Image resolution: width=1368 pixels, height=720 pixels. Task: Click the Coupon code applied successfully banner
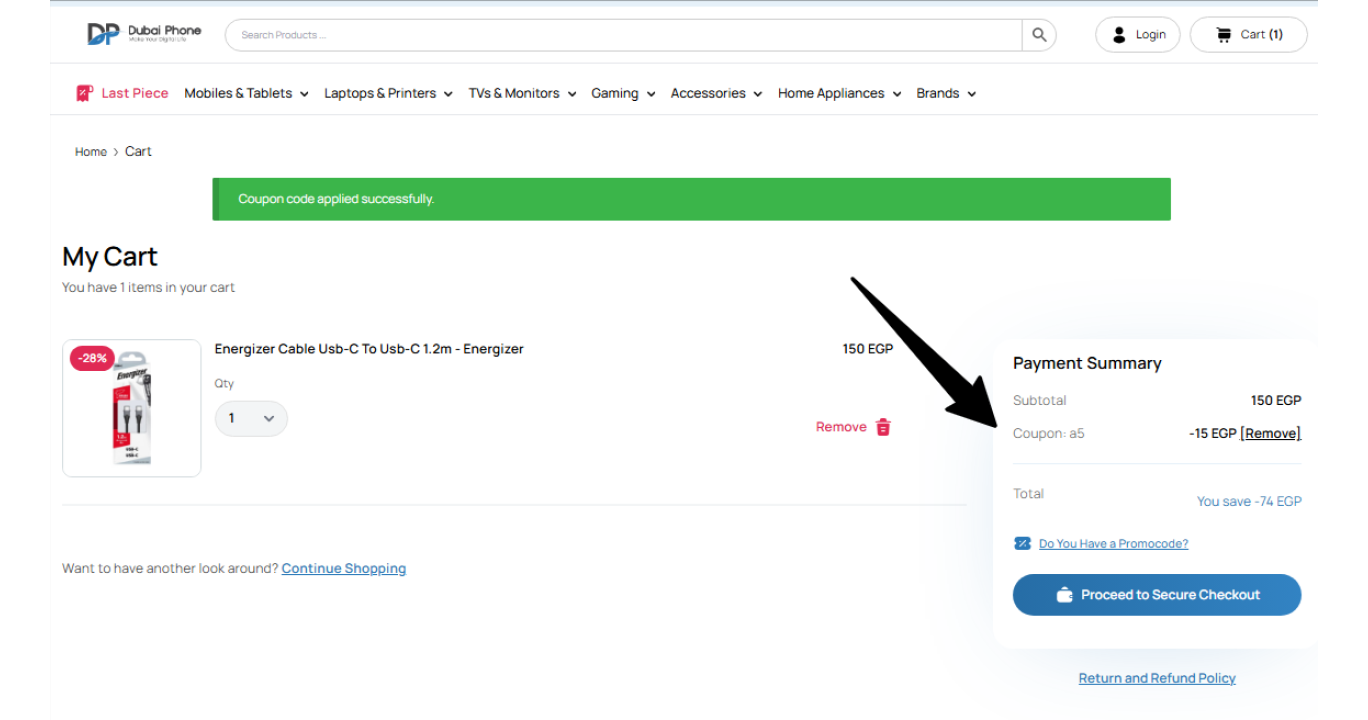pos(691,199)
